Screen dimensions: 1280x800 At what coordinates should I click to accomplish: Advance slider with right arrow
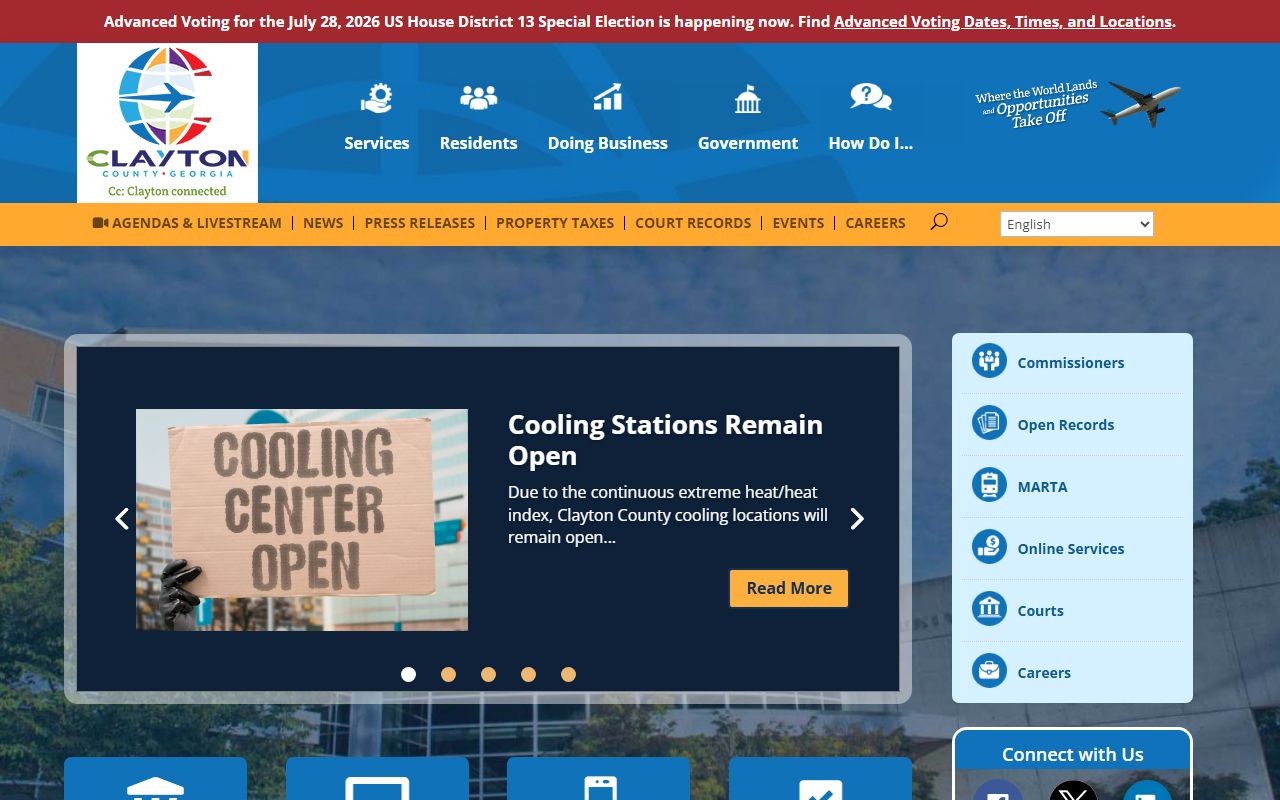point(856,518)
